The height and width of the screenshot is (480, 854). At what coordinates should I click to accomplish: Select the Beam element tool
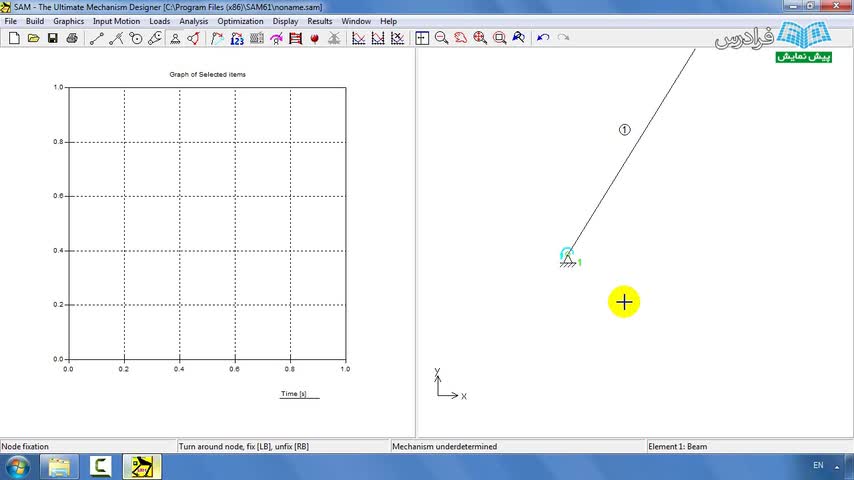tap(96, 38)
